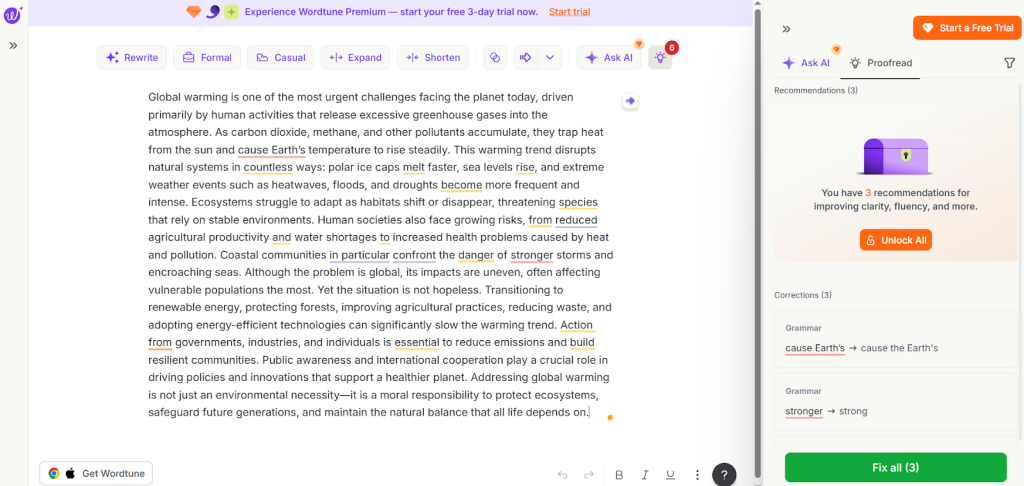Start trial link in top banner
Screen dimensions: 1024x486
(569, 12)
